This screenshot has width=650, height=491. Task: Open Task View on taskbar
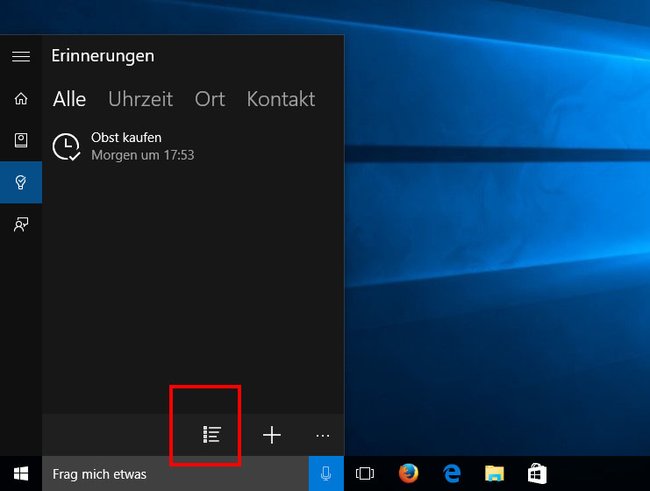pyautogui.click(x=365, y=474)
